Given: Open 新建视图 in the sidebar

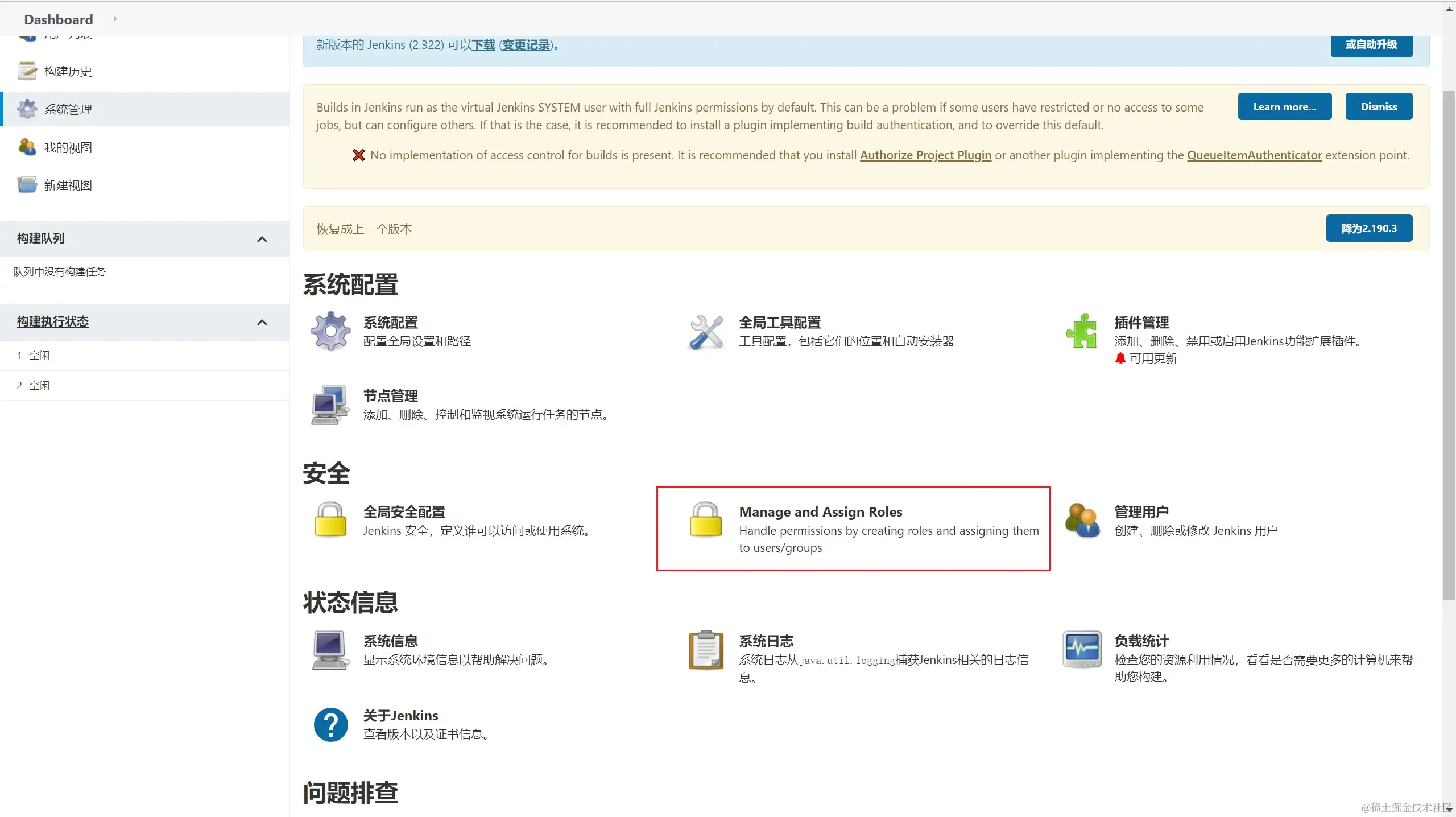Looking at the screenshot, I should [68, 185].
